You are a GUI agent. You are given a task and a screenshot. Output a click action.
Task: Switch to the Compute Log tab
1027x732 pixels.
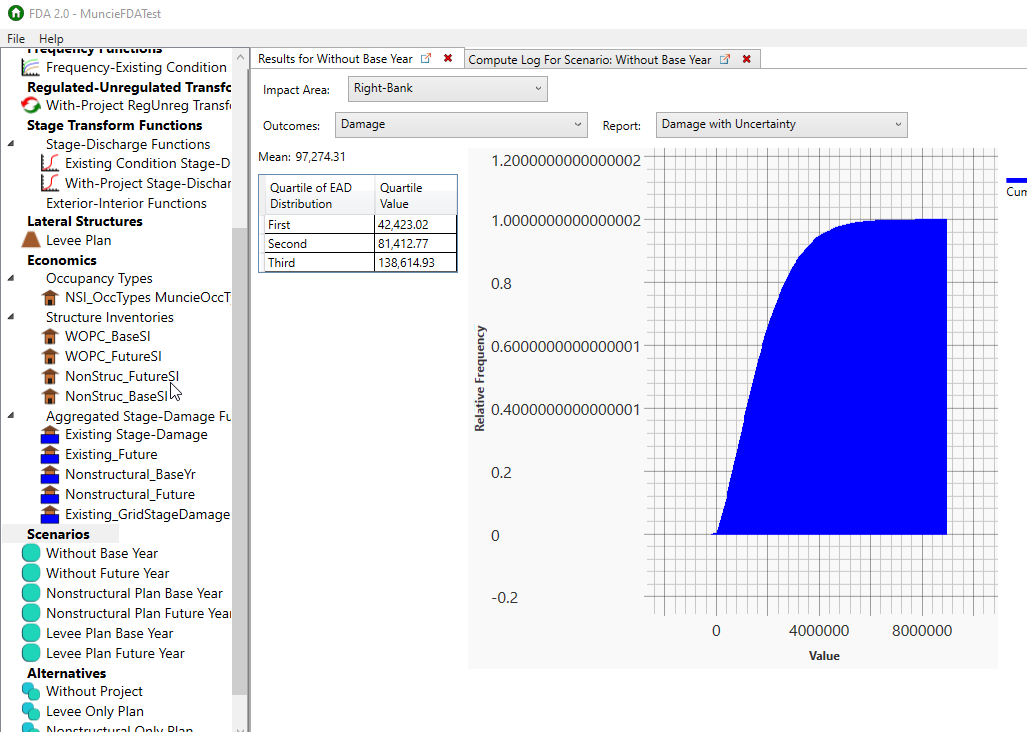(590, 58)
